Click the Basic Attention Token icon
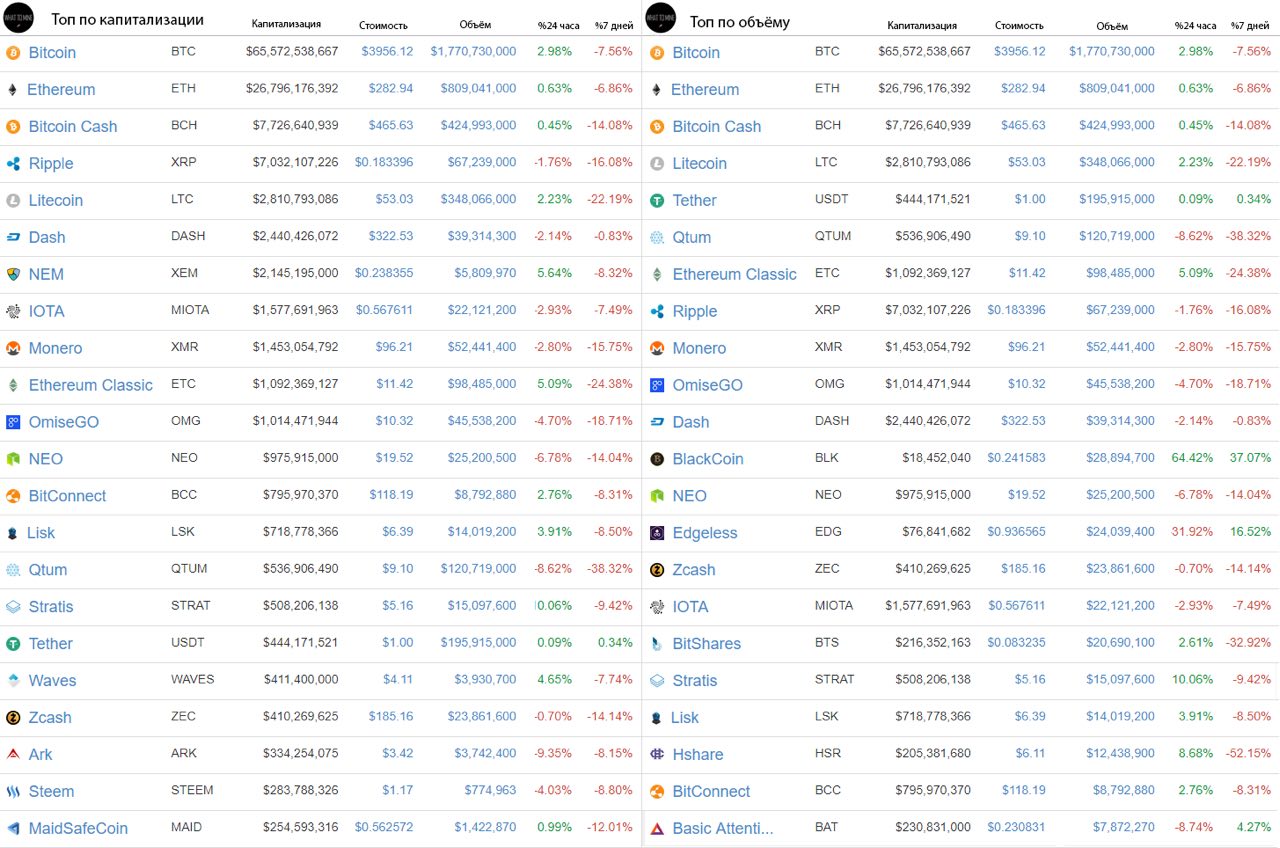This screenshot has height=848, width=1280. coord(657,828)
